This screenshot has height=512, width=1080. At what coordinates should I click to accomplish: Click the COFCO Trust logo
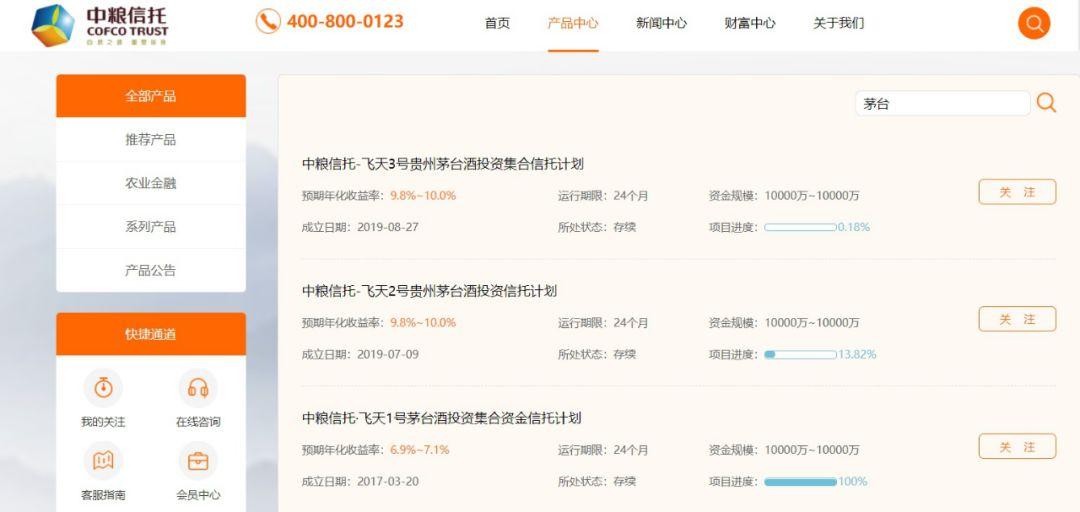[100, 25]
